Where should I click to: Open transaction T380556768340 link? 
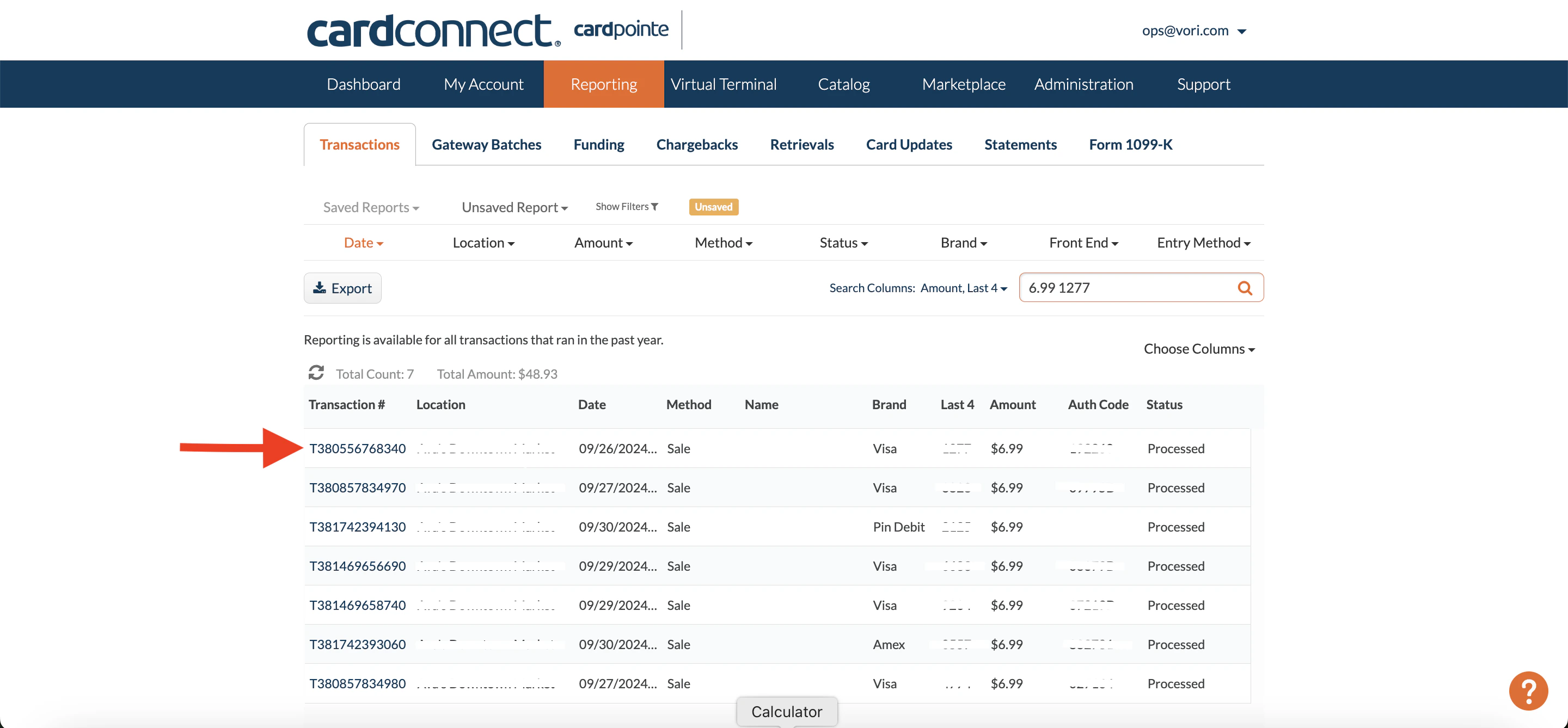pos(357,448)
